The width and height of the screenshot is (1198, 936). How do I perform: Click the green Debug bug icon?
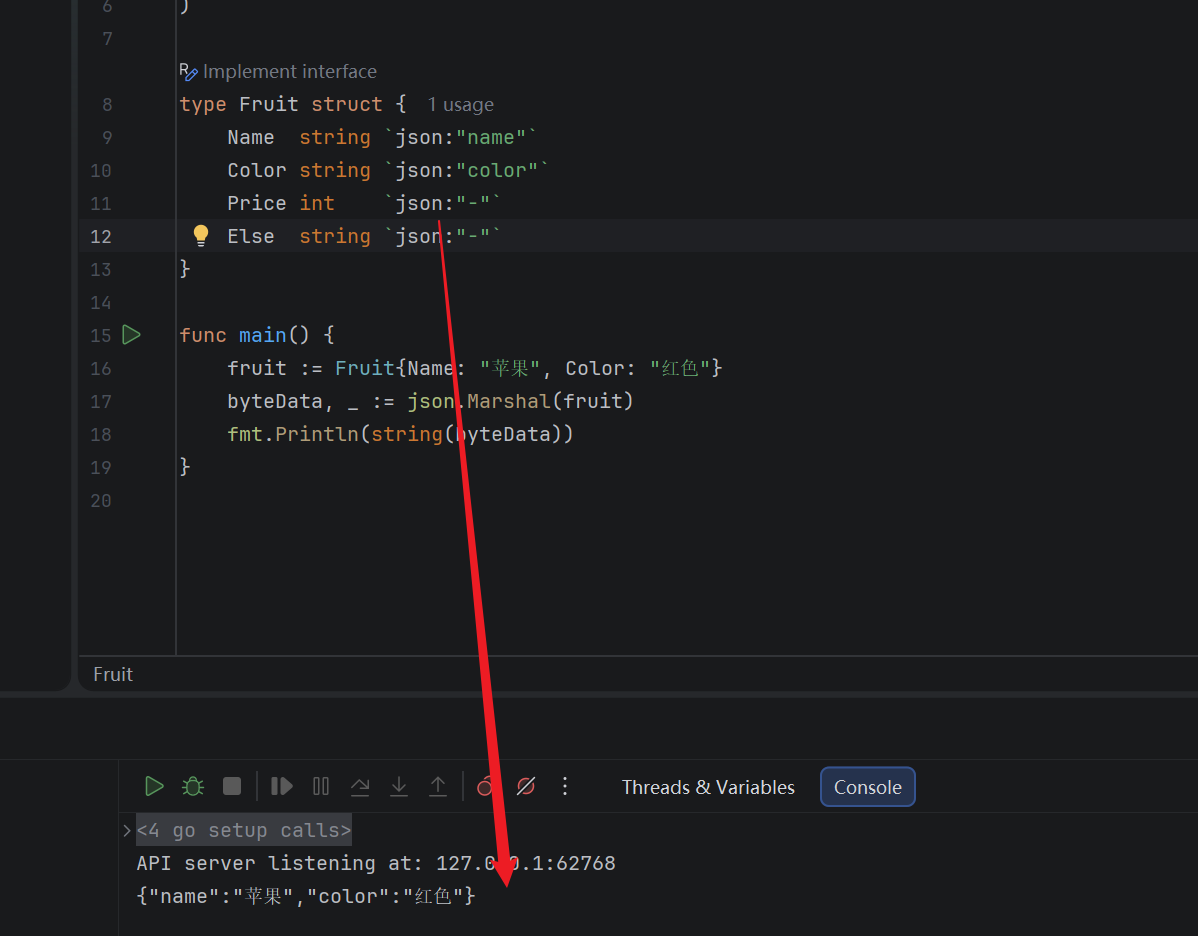(x=193, y=787)
